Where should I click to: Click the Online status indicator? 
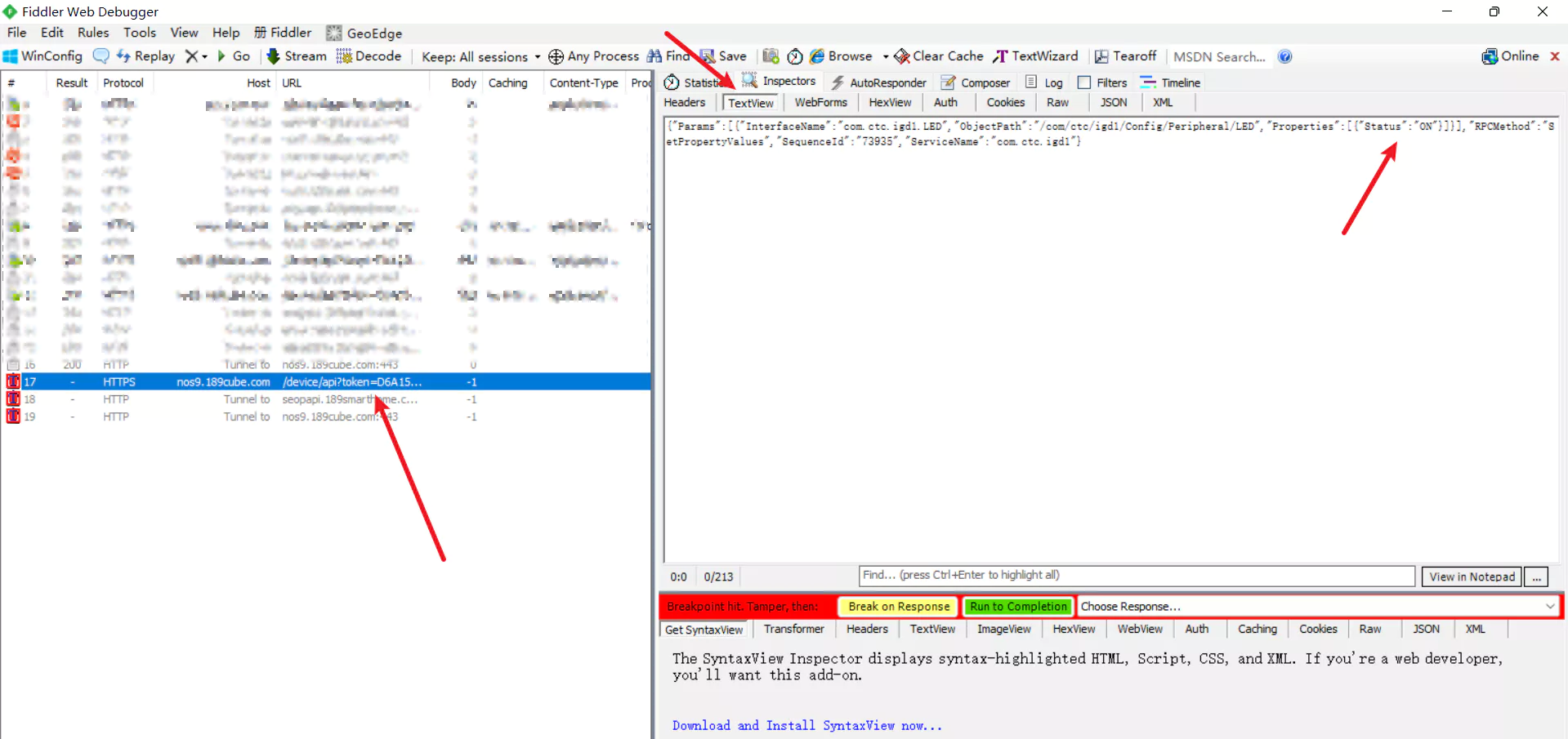[1511, 56]
